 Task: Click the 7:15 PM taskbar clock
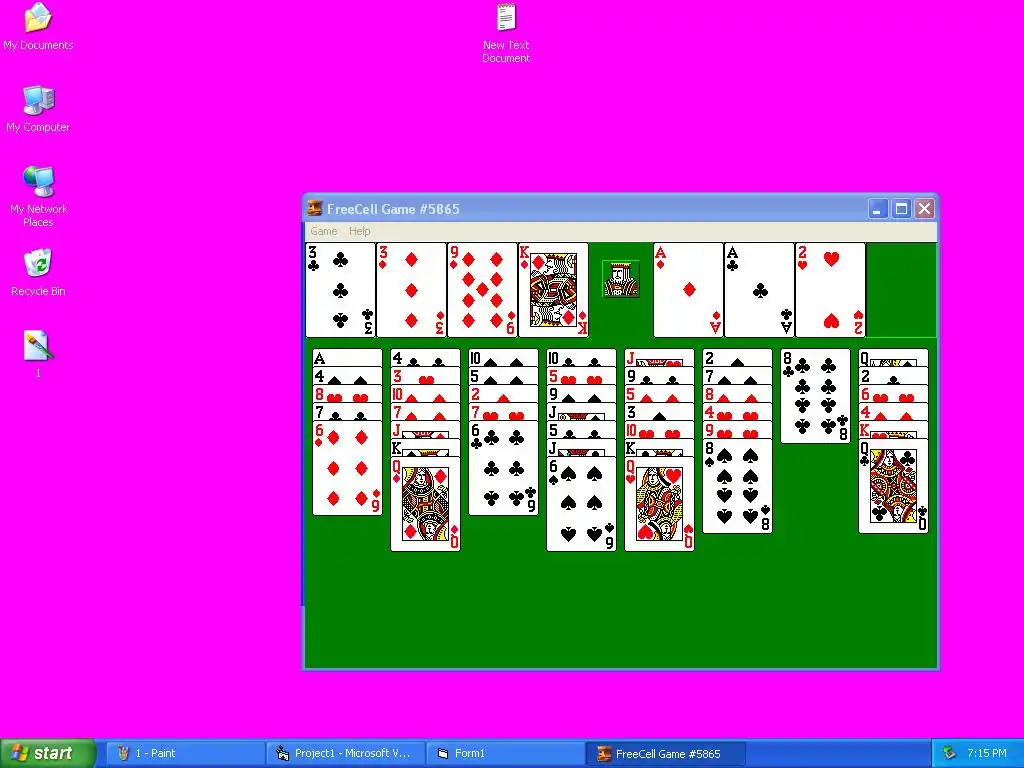(x=986, y=753)
